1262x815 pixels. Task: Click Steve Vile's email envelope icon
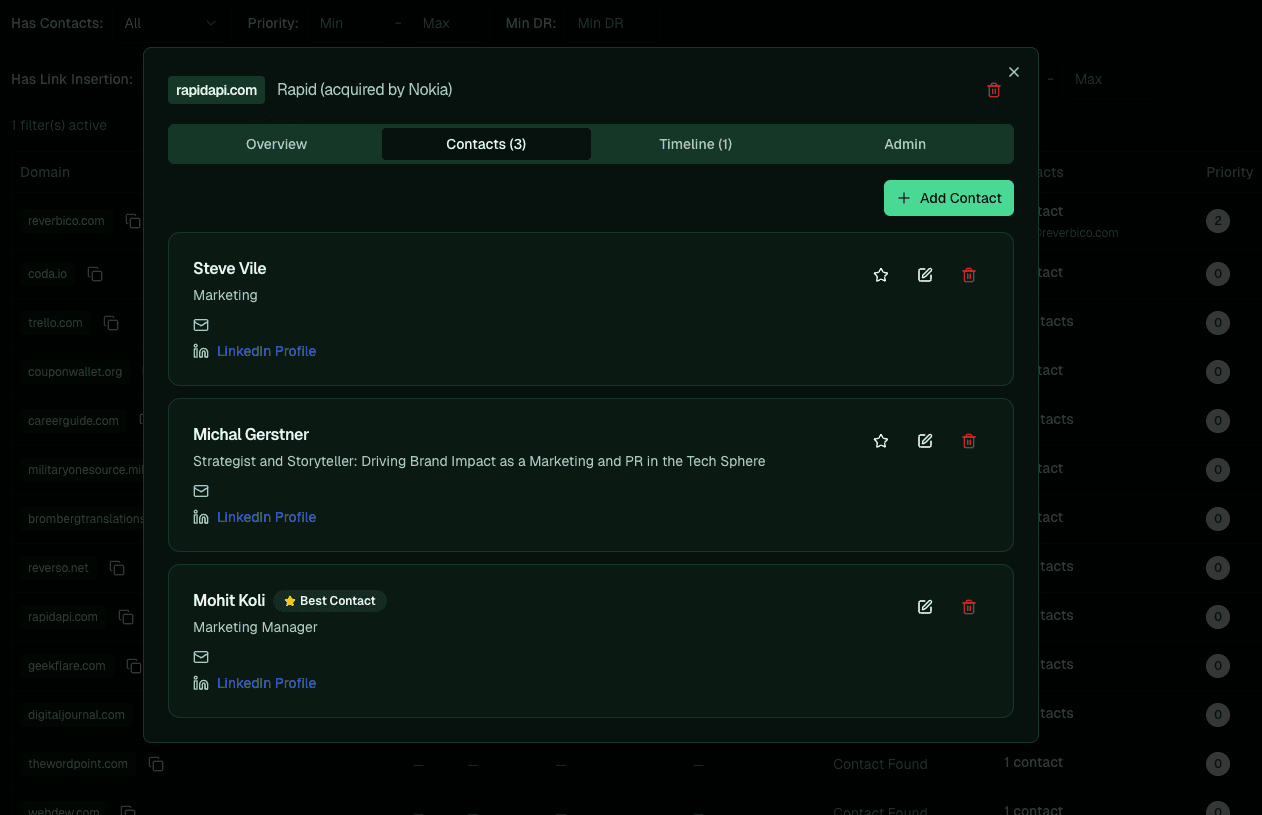(201, 325)
